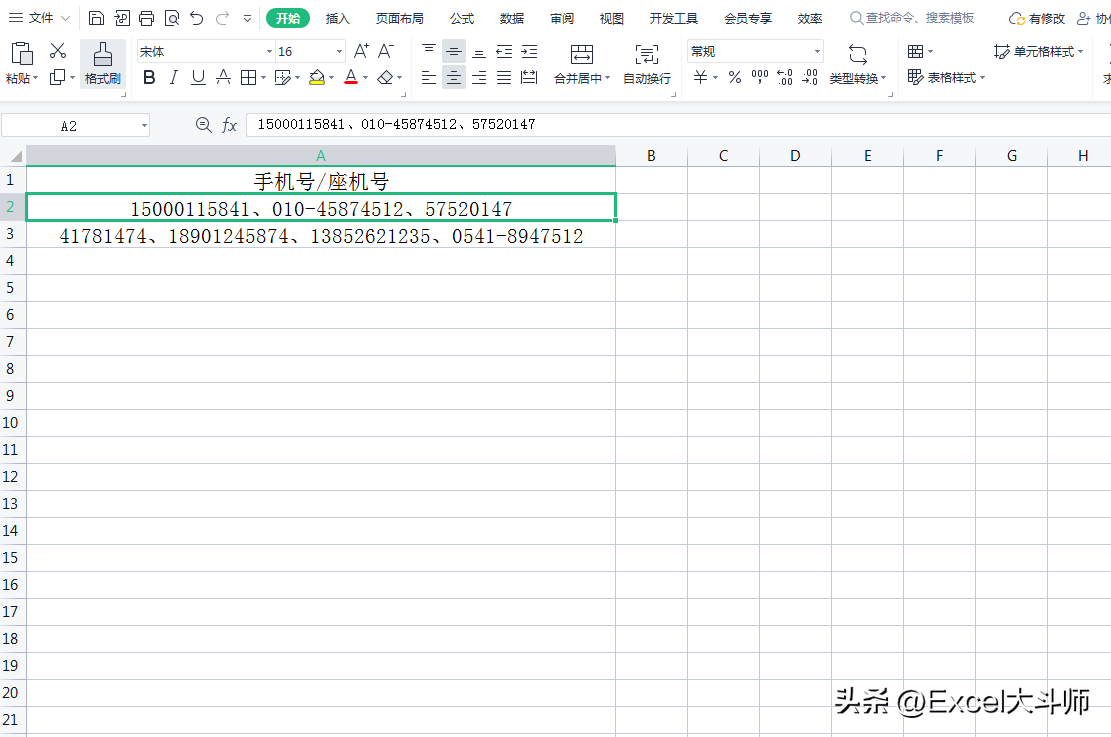Image resolution: width=1111 pixels, height=737 pixels.
Task: Decrease decimal places
Action: point(810,77)
